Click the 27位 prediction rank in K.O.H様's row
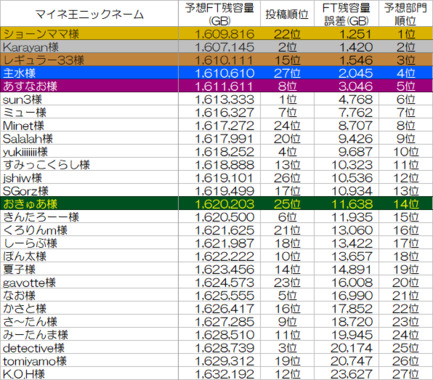Viewport: 433px width, 380px height. pos(405,374)
